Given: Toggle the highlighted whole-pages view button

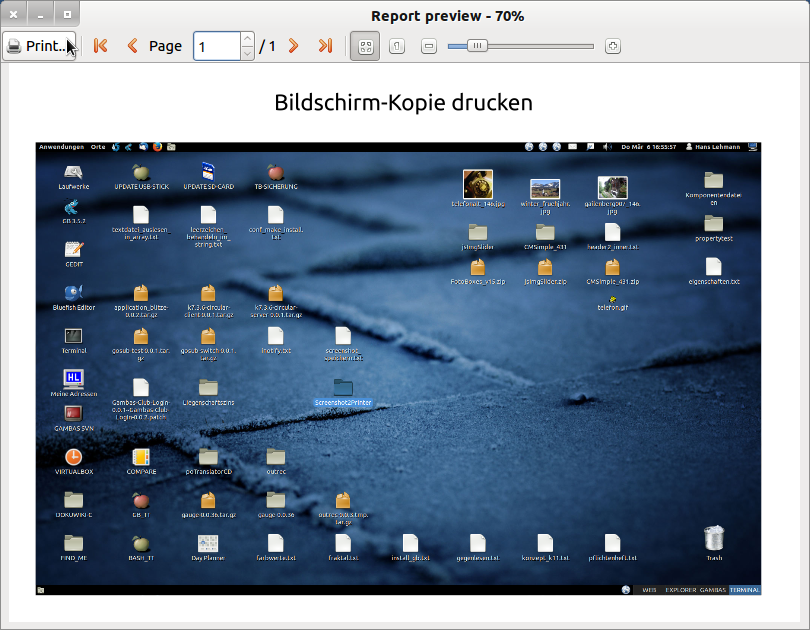Looking at the screenshot, I should 365,46.
